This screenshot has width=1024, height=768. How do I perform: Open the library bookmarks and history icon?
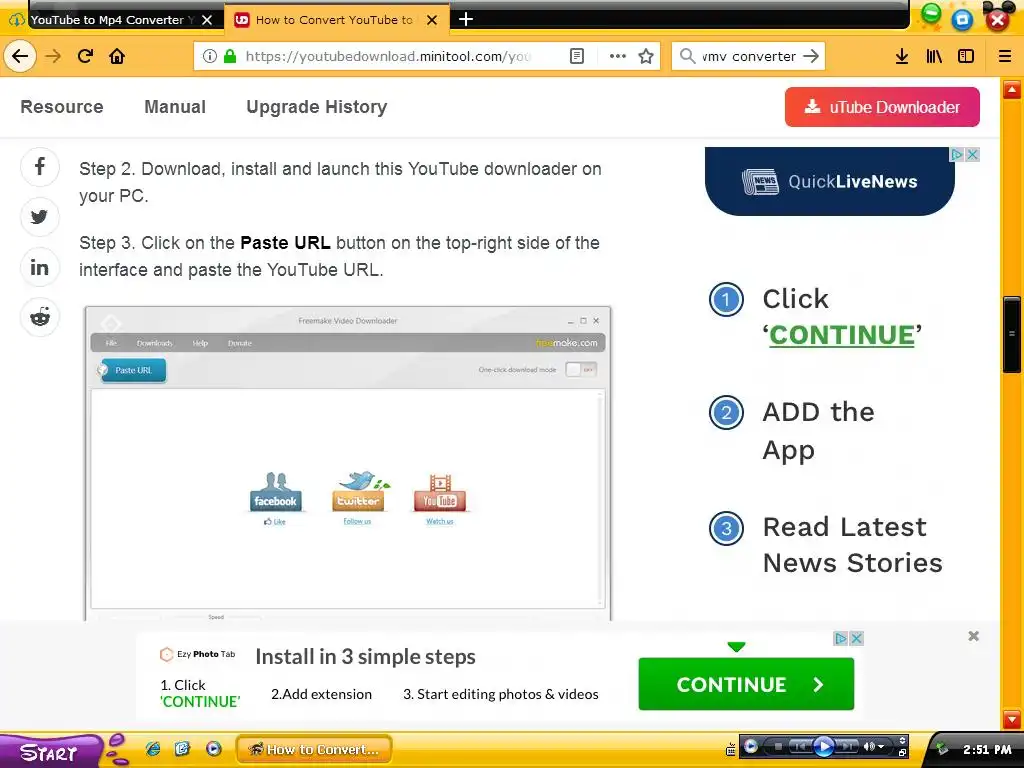(x=934, y=56)
